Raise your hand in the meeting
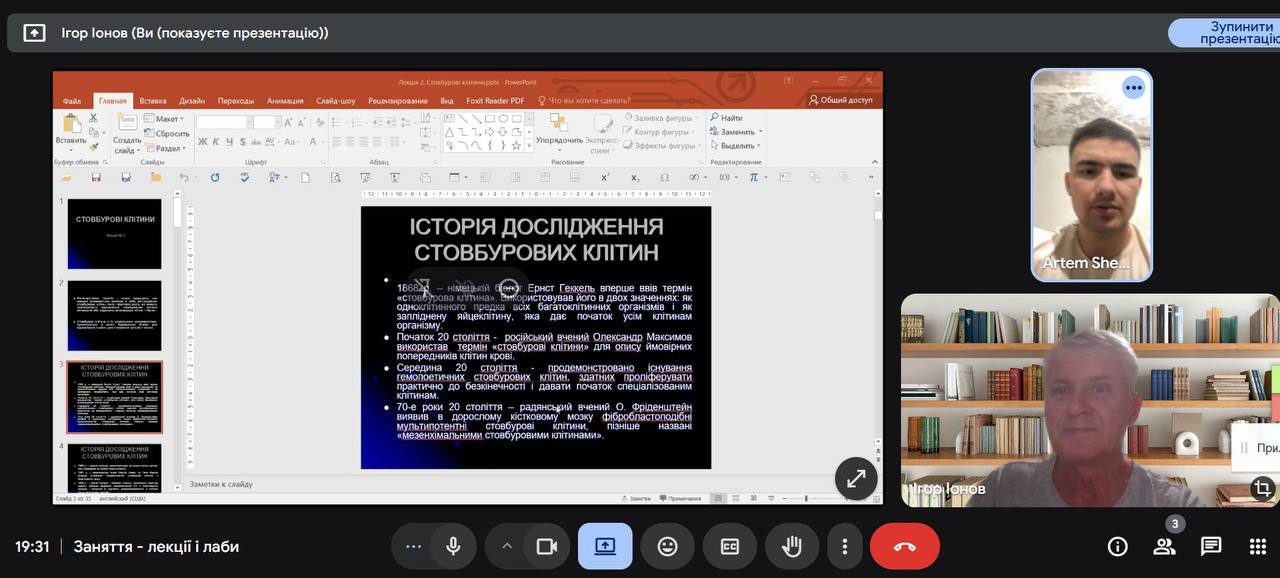 click(x=792, y=546)
